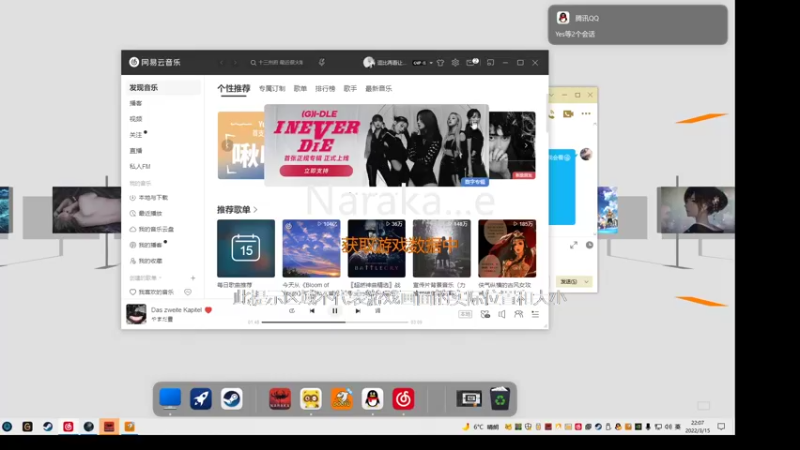Open more options dots in QQ chat

586,114
